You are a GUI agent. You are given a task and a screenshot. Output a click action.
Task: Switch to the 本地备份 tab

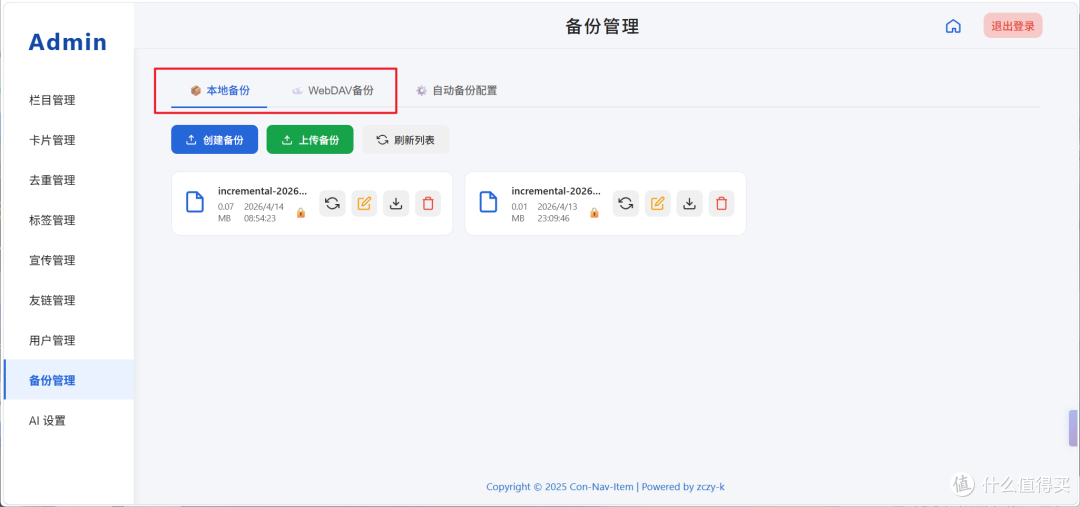click(219, 90)
